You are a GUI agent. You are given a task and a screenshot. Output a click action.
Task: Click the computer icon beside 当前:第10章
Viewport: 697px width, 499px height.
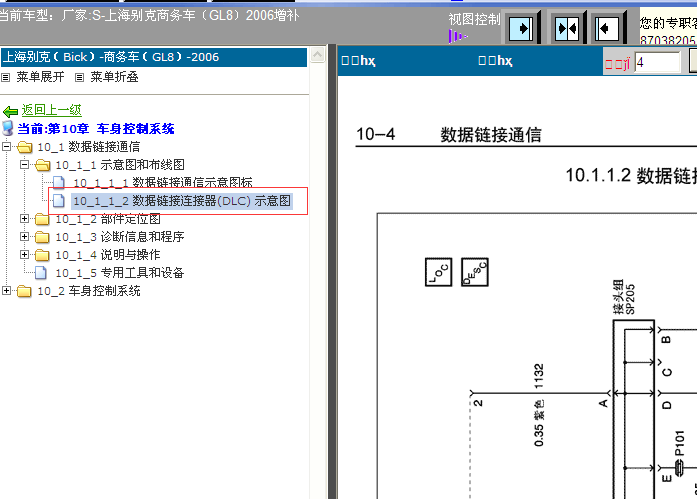point(8,128)
